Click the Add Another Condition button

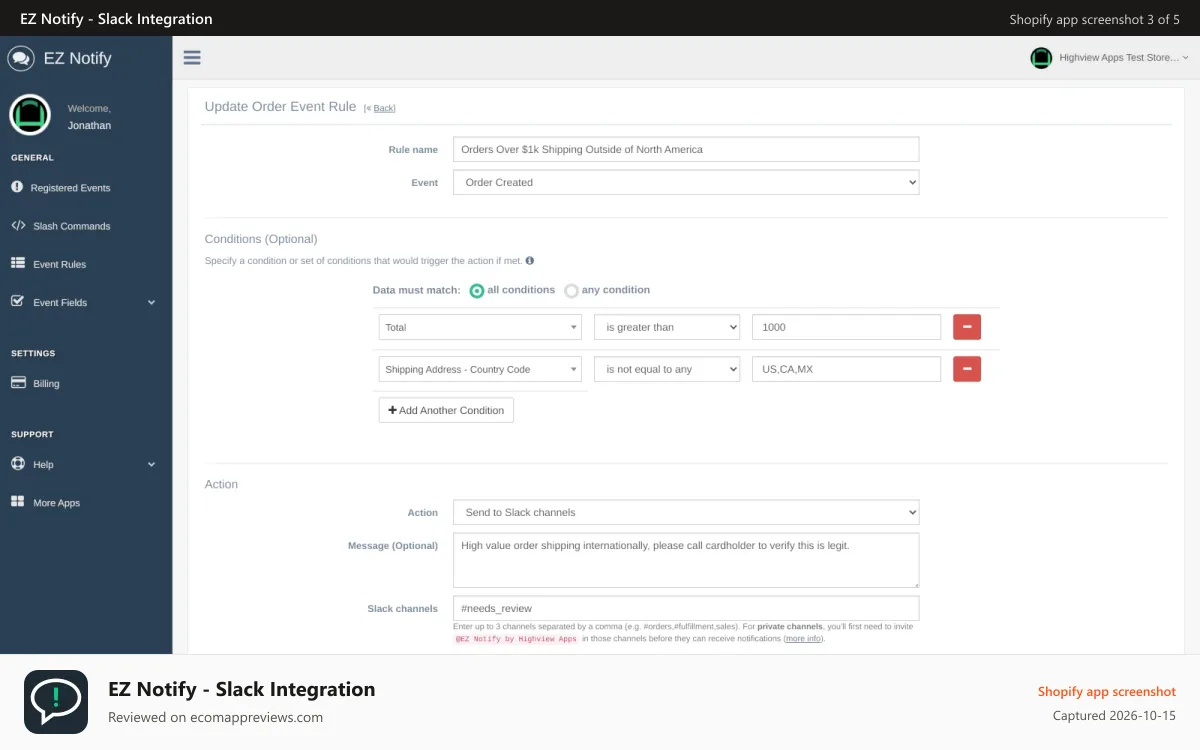[x=446, y=410]
